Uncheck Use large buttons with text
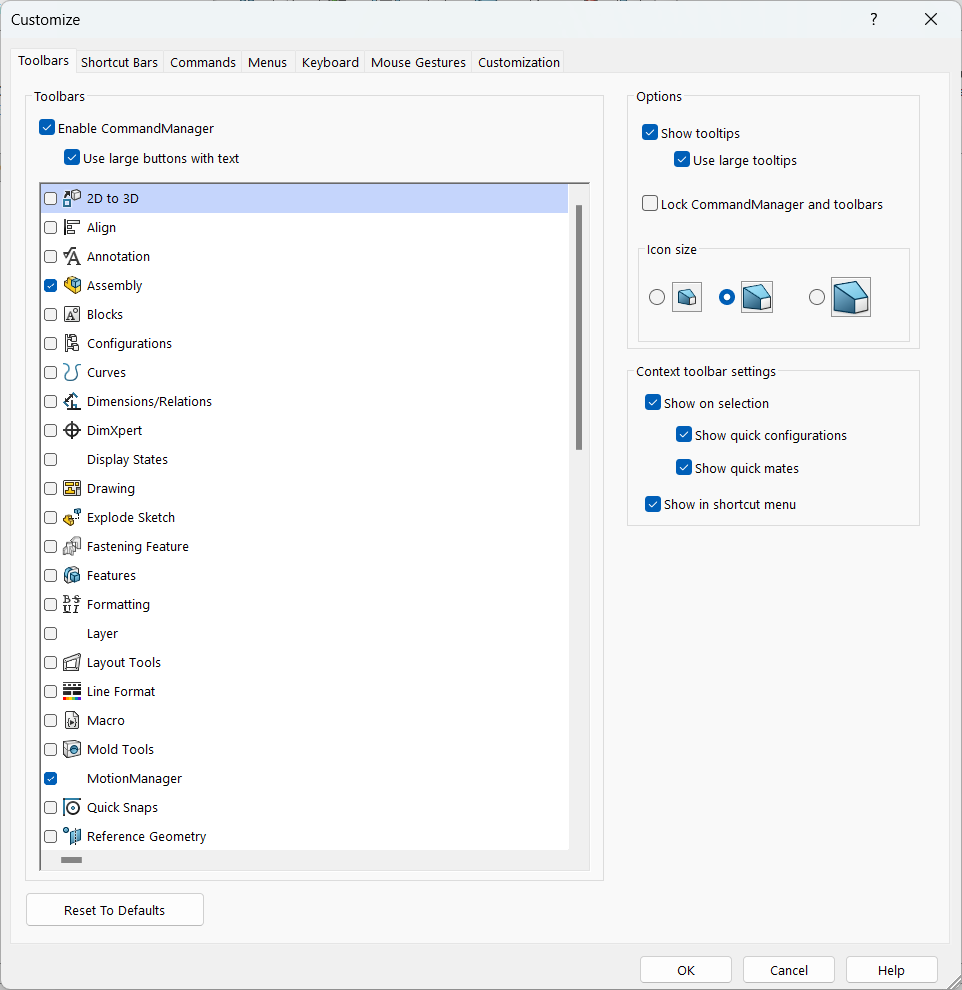This screenshot has width=962, height=990. click(x=72, y=158)
